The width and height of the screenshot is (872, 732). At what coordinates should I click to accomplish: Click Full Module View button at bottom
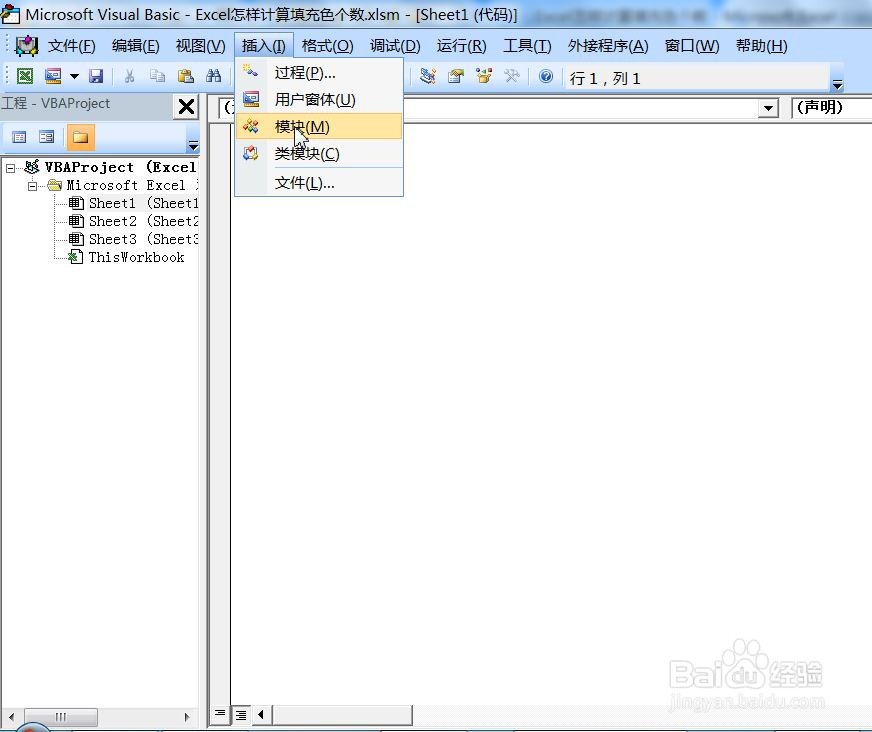[x=241, y=714]
